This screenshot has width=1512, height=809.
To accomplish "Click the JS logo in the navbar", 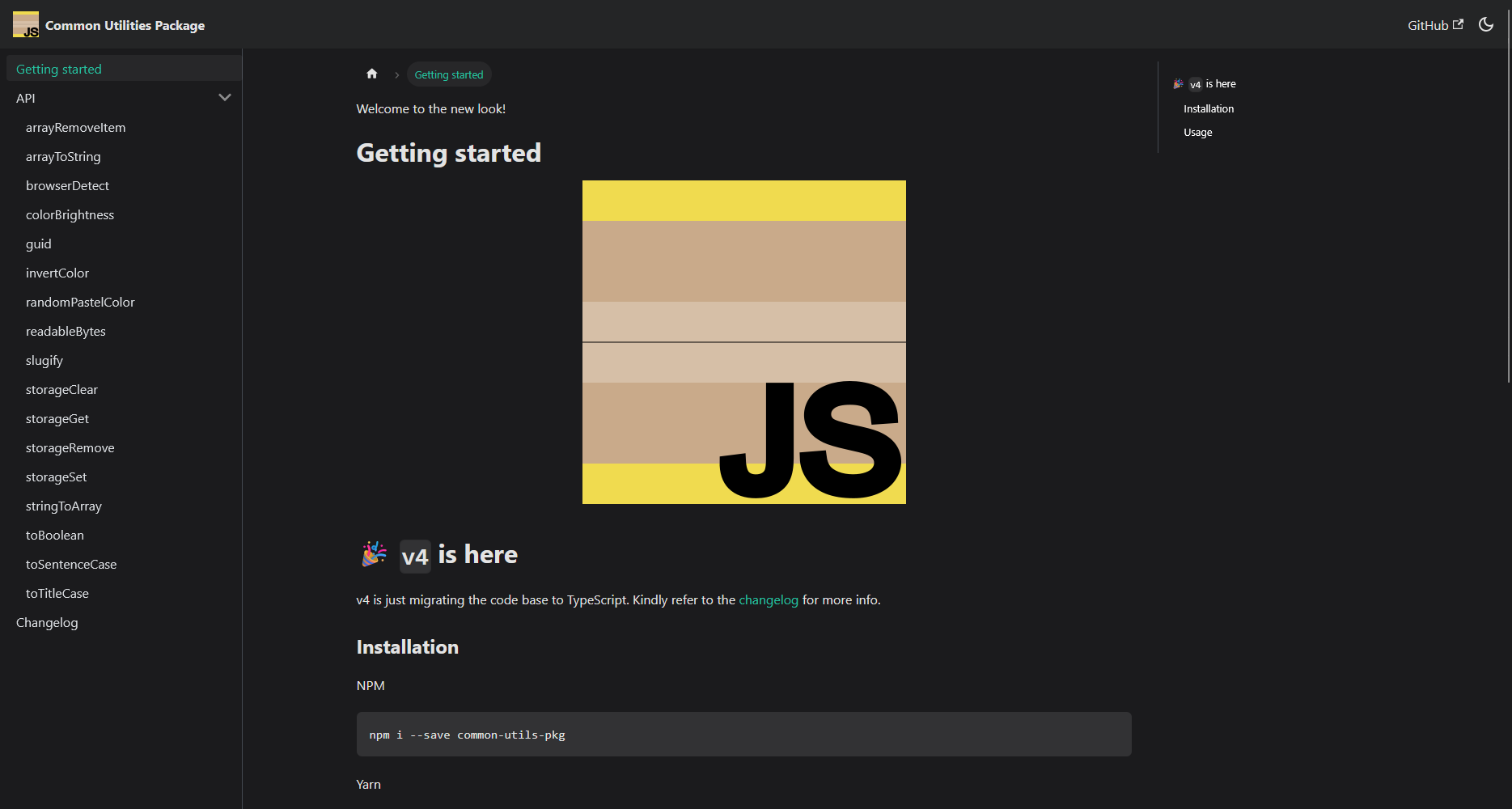I will pyautogui.click(x=26, y=24).
